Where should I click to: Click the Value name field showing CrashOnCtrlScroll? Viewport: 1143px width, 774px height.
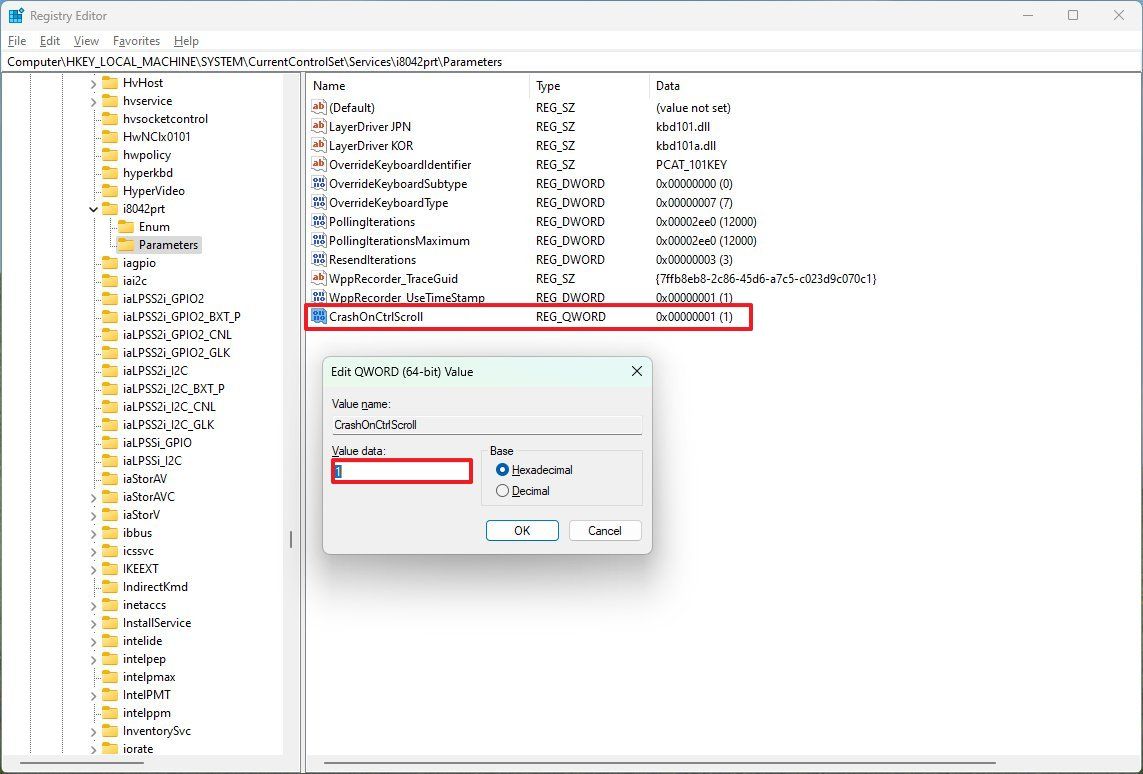point(487,425)
